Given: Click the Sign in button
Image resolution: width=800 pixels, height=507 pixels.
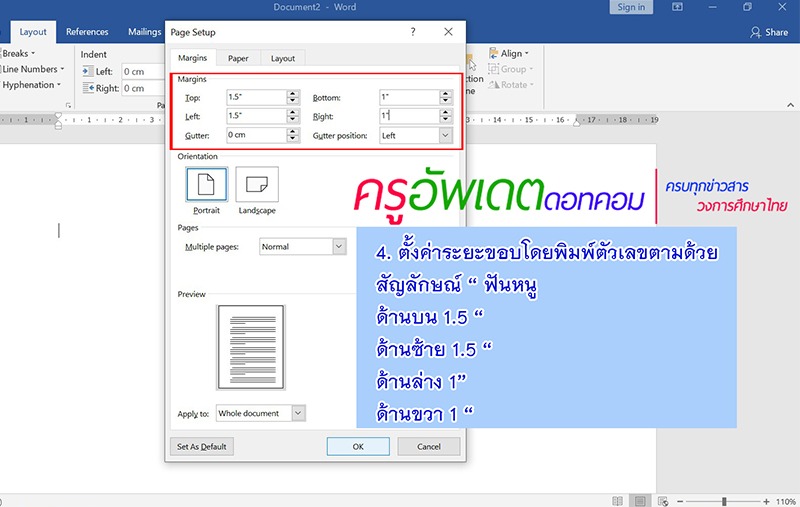Looking at the screenshot, I should [631, 7].
